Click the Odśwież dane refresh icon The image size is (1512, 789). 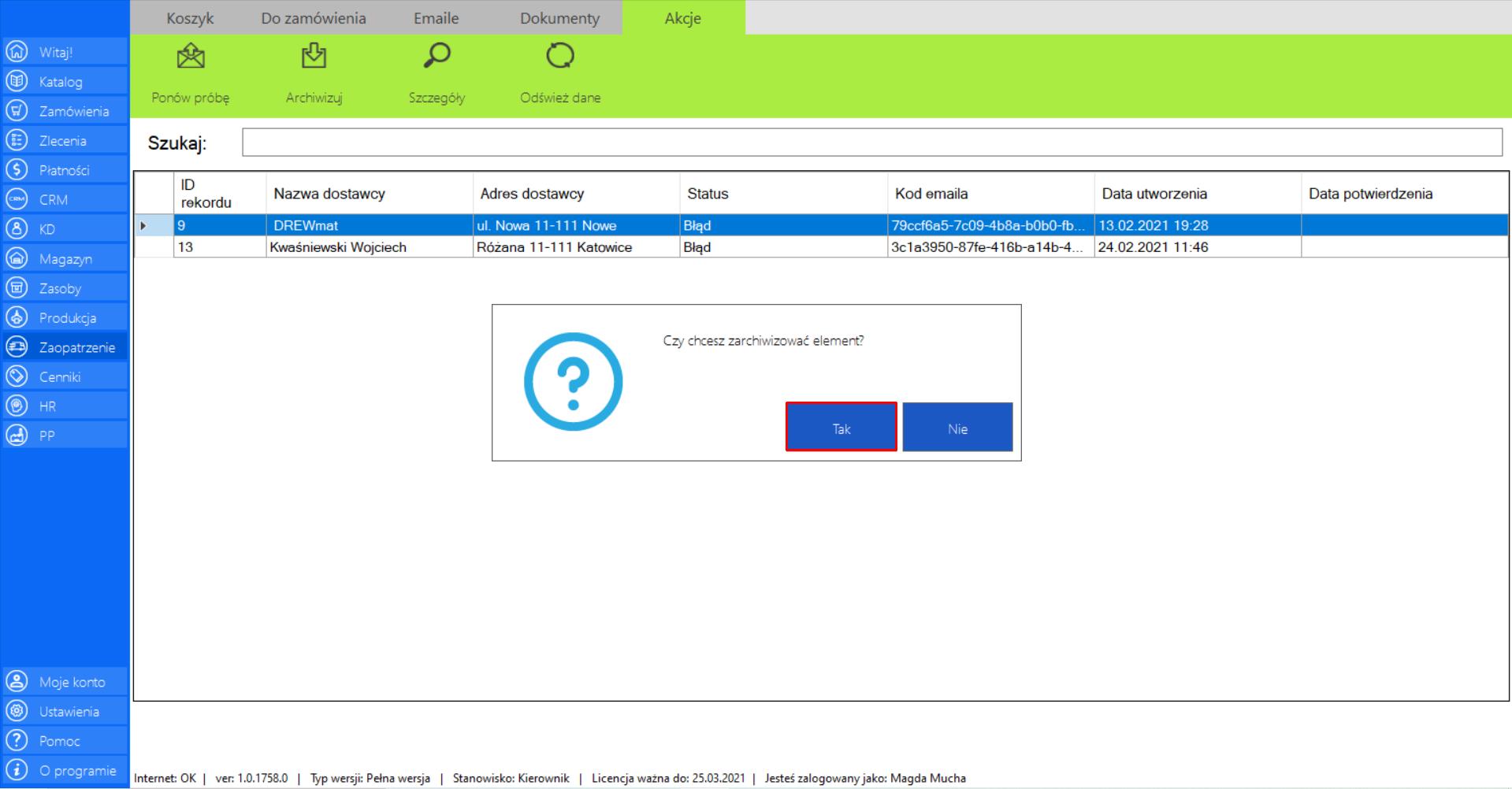coord(560,56)
